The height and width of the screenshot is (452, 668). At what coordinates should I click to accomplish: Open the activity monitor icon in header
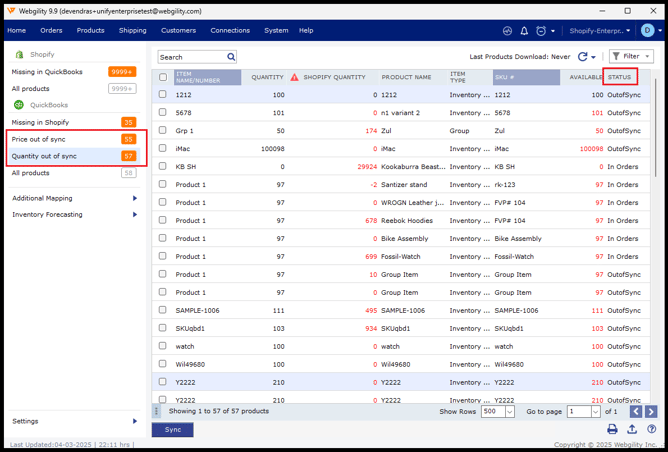(x=507, y=31)
